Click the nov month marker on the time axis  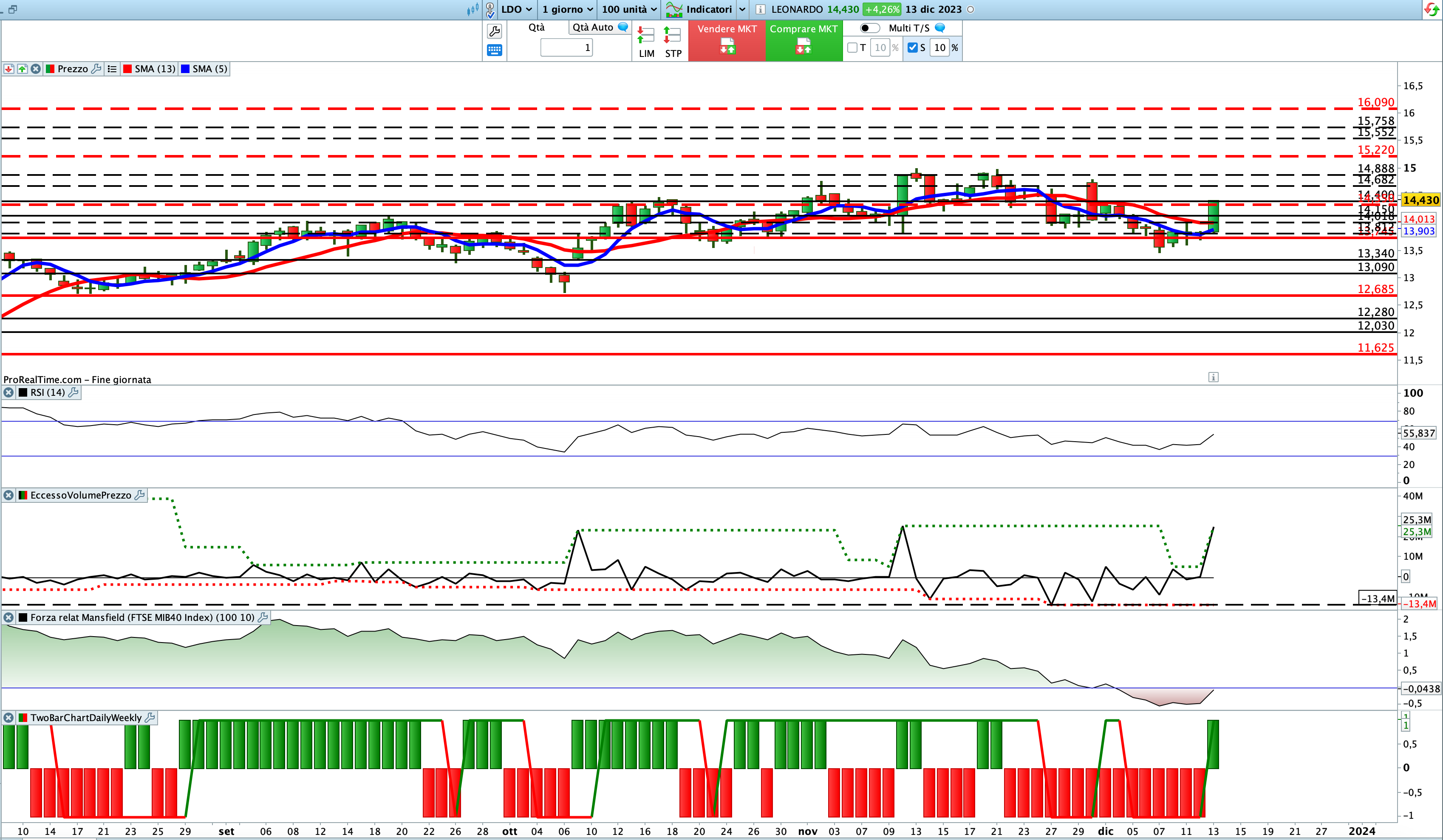808,832
